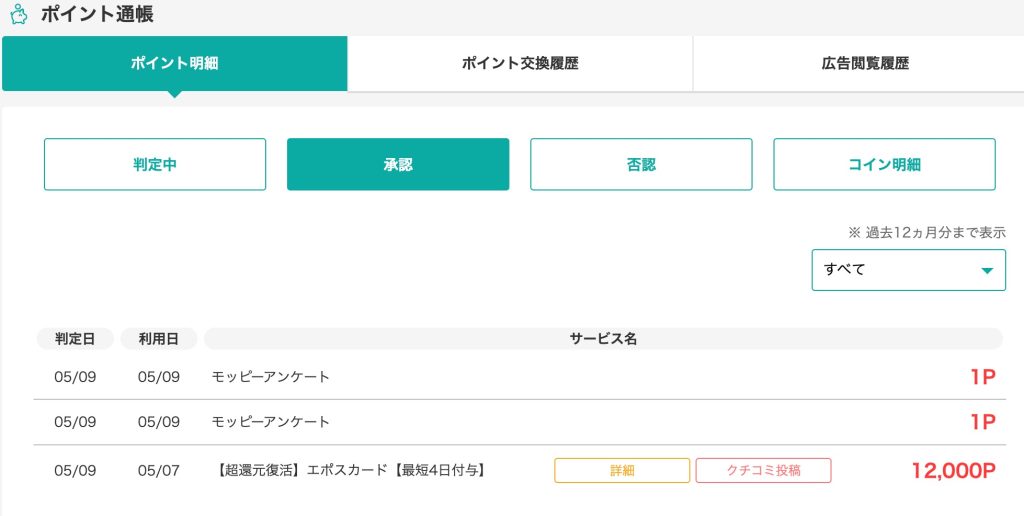Viewport: 1024px width, 516px height.
Task: Click the 12,000P point amount
Action: (x=953, y=471)
